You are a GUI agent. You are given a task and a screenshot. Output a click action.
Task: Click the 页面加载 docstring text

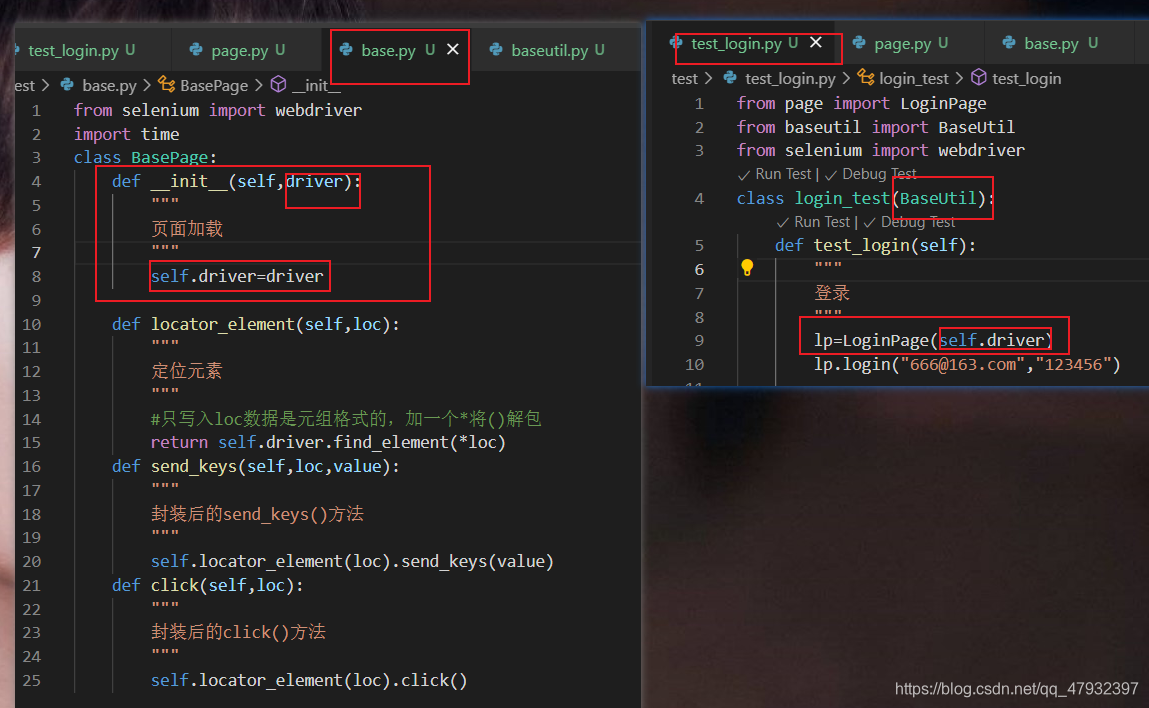click(x=186, y=229)
